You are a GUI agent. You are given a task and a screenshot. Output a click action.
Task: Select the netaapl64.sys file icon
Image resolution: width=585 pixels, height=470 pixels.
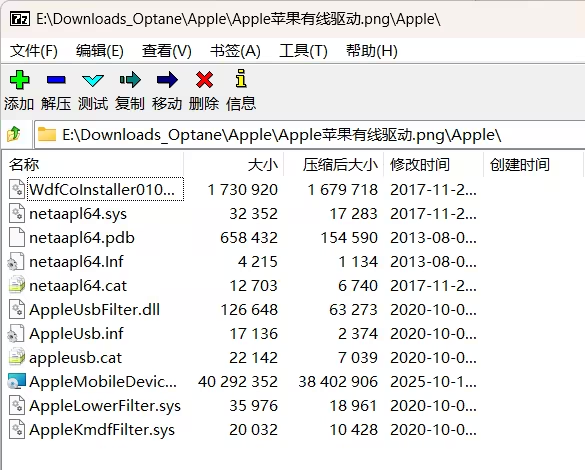click(17, 213)
